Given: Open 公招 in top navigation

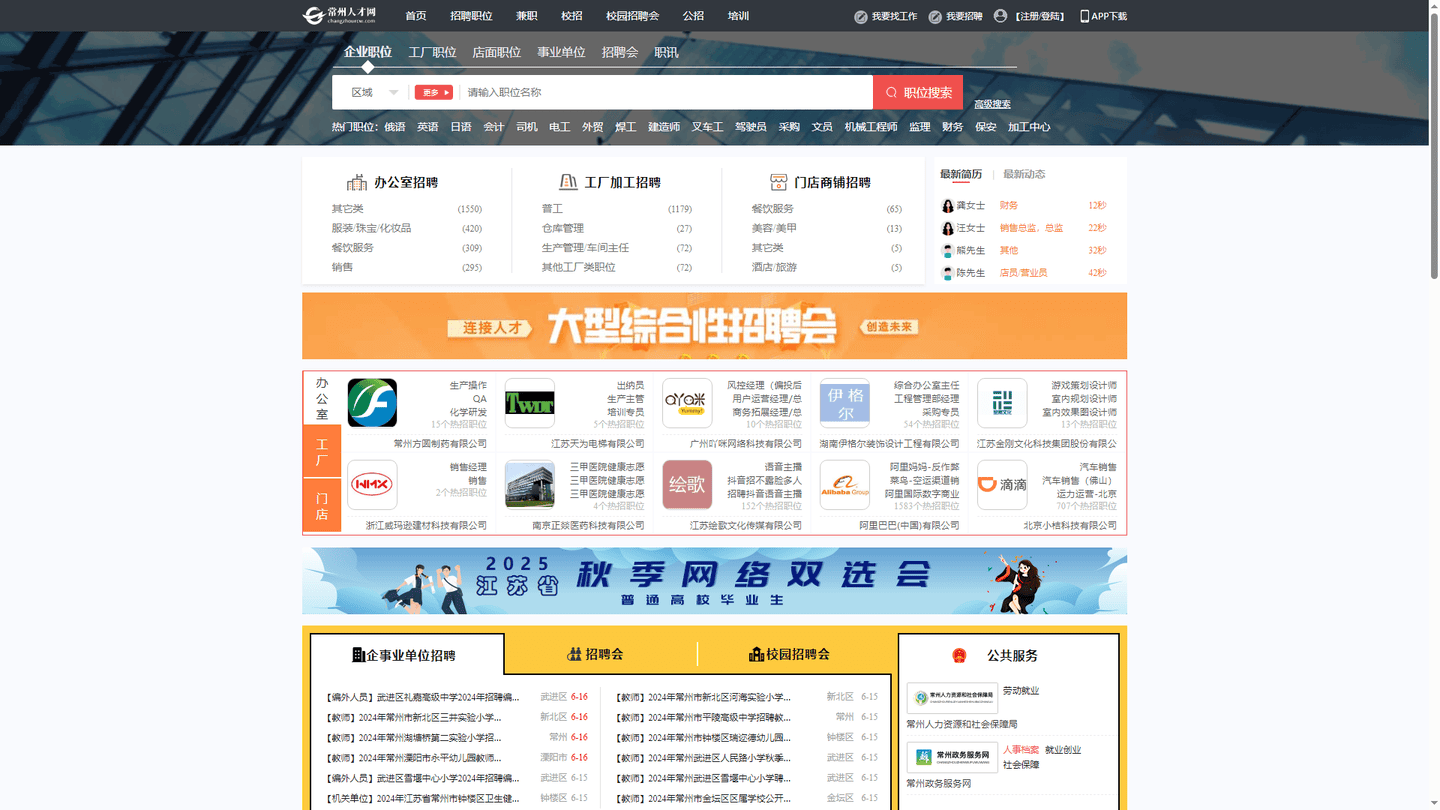Looking at the screenshot, I should pyautogui.click(x=693, y=16).
